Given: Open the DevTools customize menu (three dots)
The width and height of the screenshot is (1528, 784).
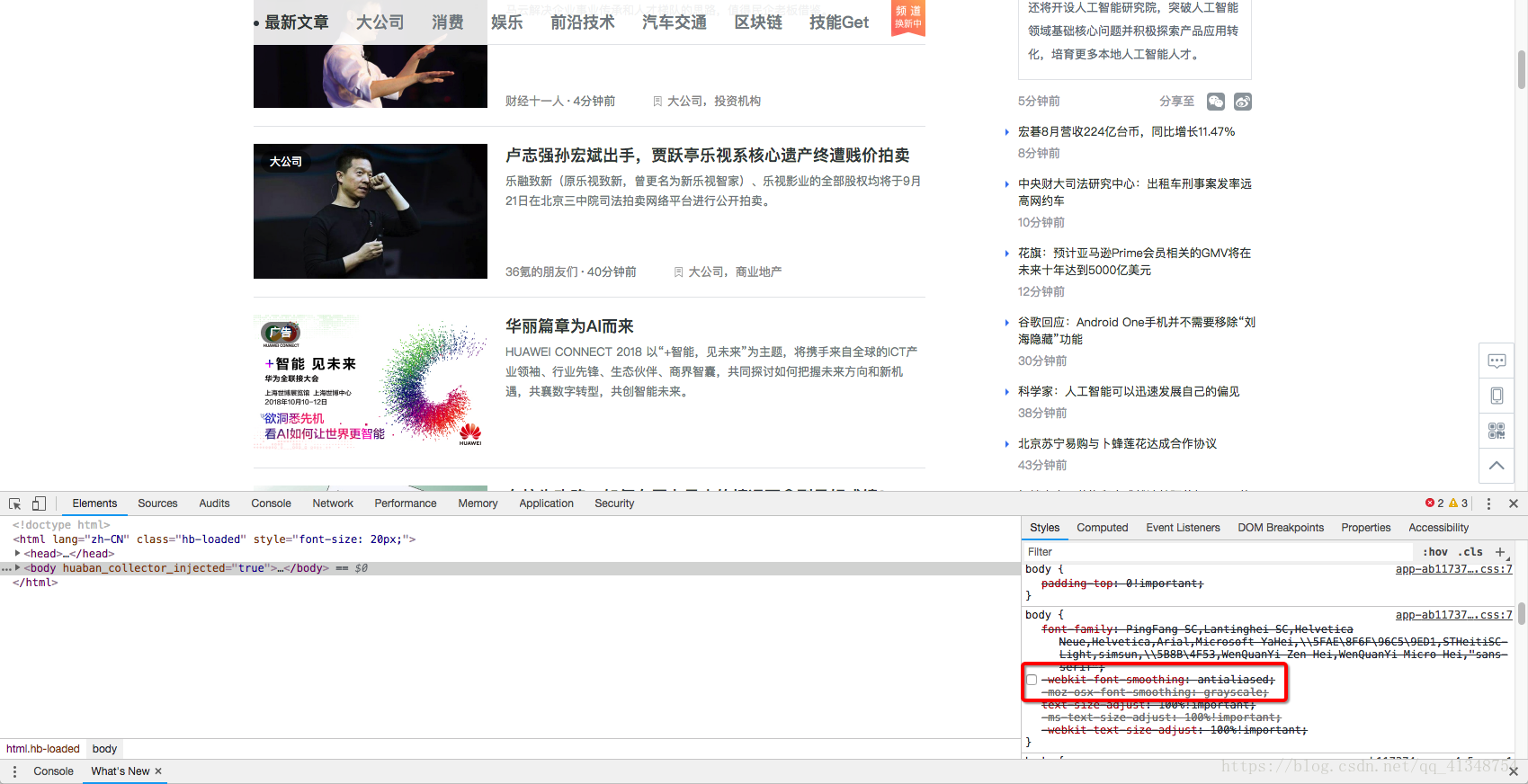Looking at the screenshot, I should [x=1488, y=503].
